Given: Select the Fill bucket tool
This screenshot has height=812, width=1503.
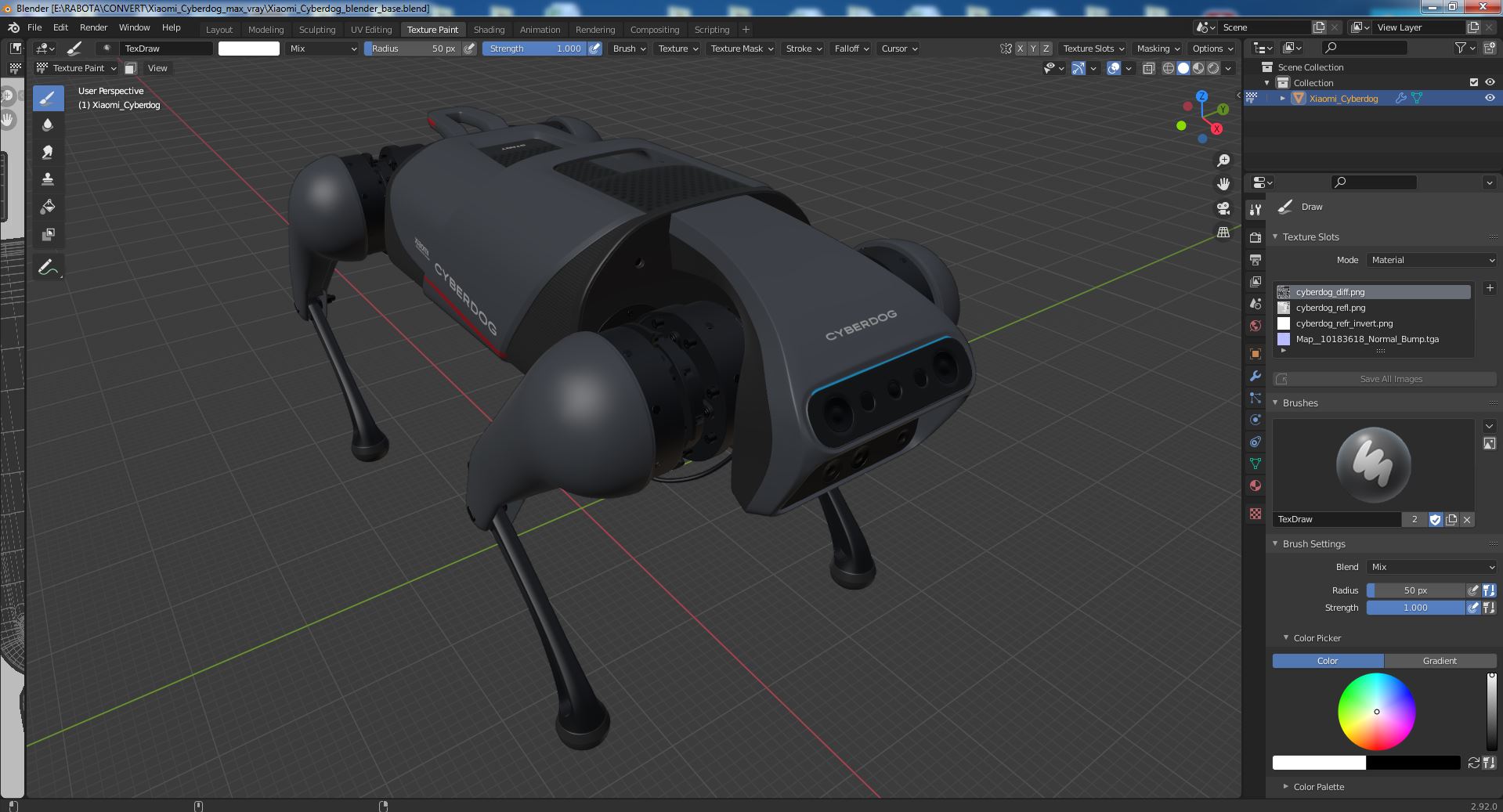Looking at the screenshot, I should [x=48, y=207].
